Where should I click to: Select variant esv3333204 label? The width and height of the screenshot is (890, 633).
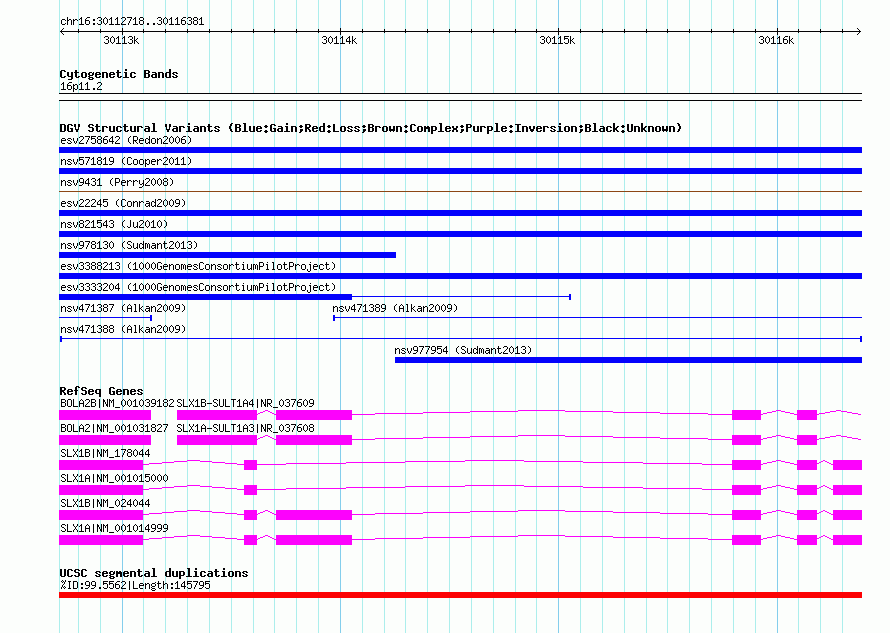198,287
